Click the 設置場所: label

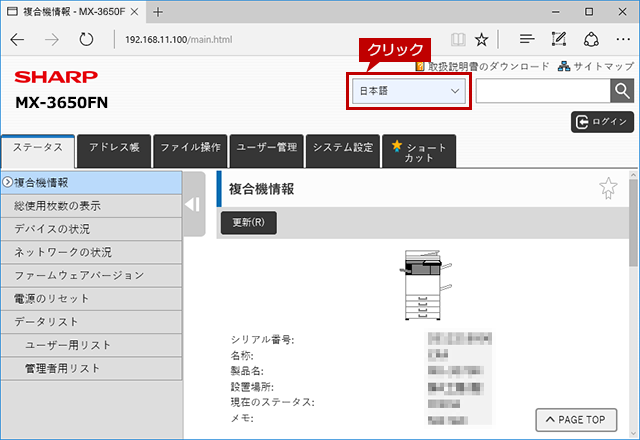click(252, 387)
